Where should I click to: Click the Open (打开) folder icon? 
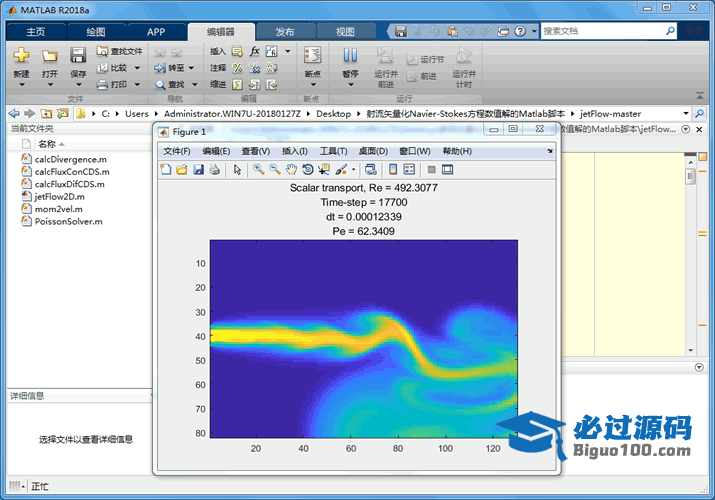click(x=50, y=56)
